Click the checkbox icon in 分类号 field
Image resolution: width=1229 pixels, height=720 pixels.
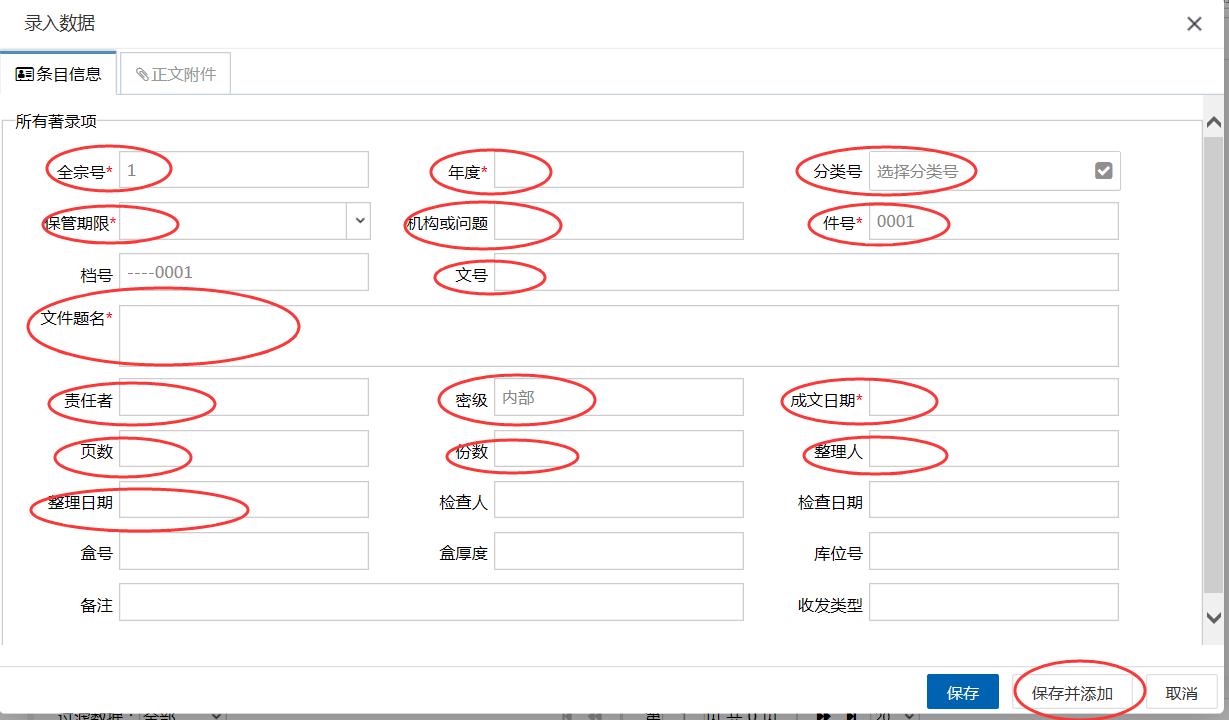click(x=1103, y=171)
